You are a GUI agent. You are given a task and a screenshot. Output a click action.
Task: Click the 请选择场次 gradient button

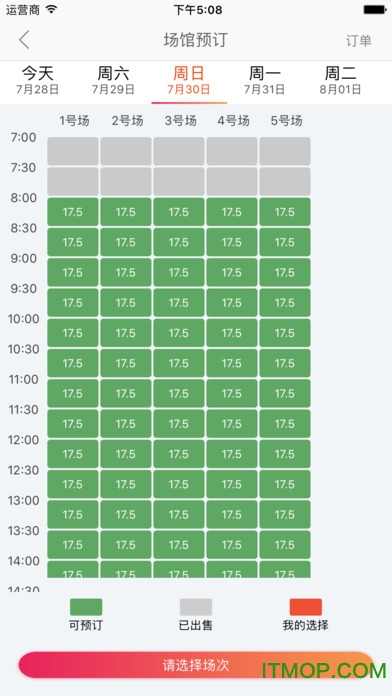click(196, 665)
